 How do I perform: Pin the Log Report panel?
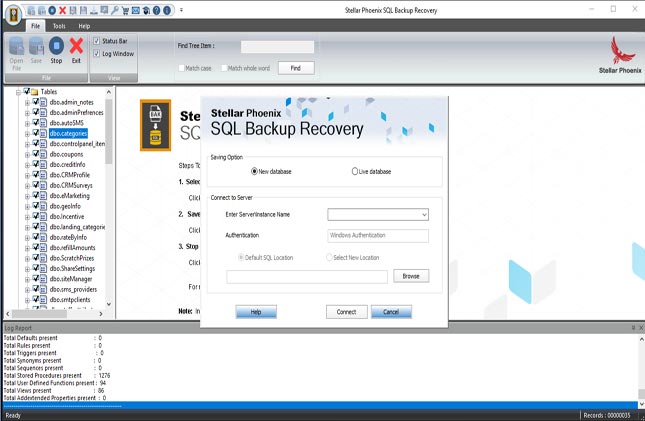(x=633, y=328)
